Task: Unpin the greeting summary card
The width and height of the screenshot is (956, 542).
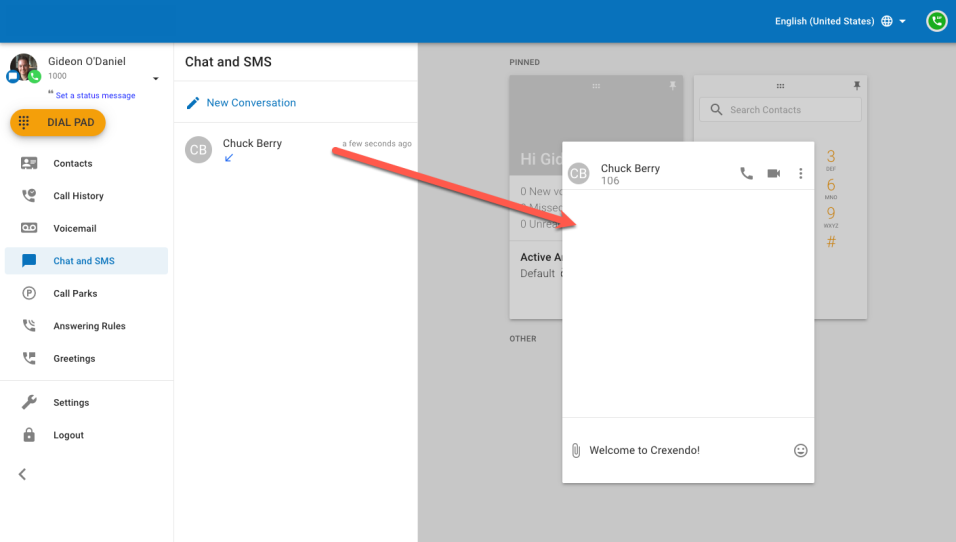Action: pyautogui.click(x=672, y=85)
